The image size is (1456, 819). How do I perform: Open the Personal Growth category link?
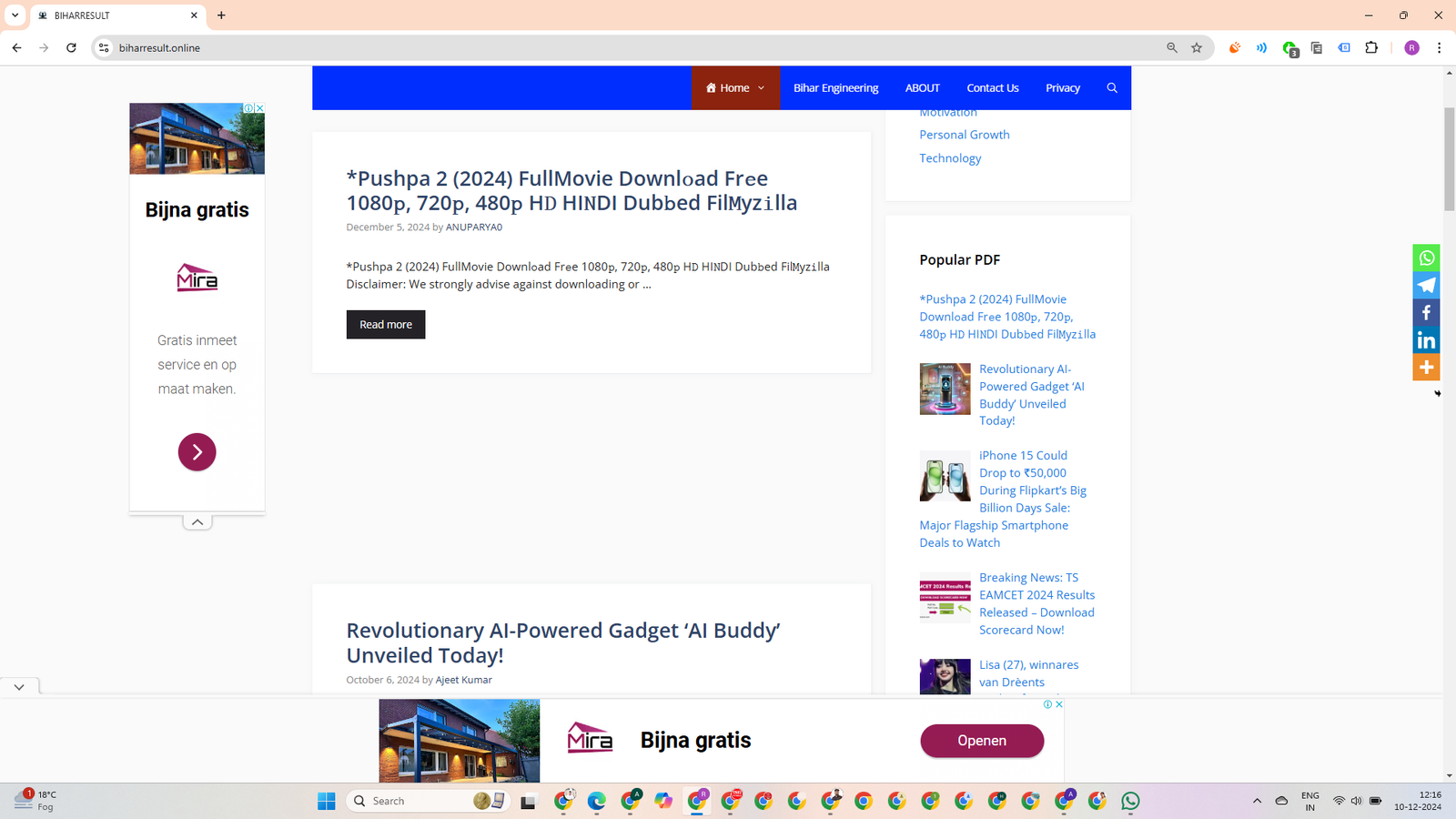[x=964, y=135]
